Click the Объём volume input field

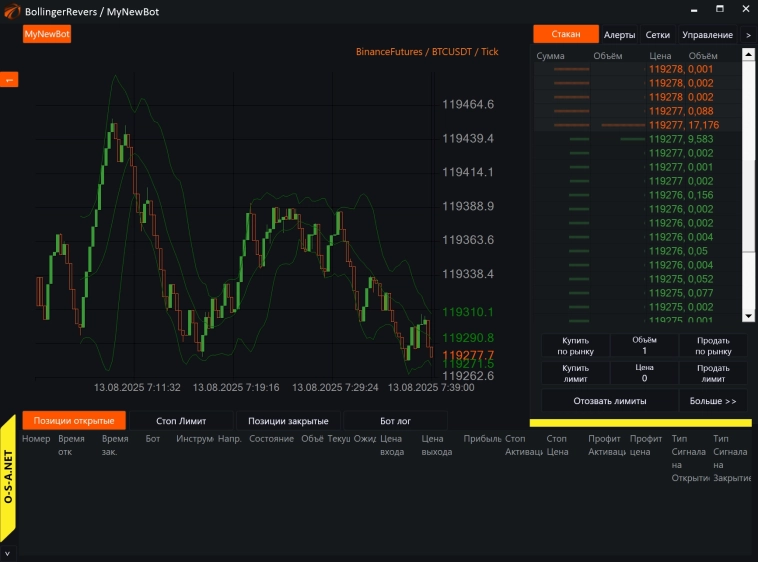pos(644,351)
